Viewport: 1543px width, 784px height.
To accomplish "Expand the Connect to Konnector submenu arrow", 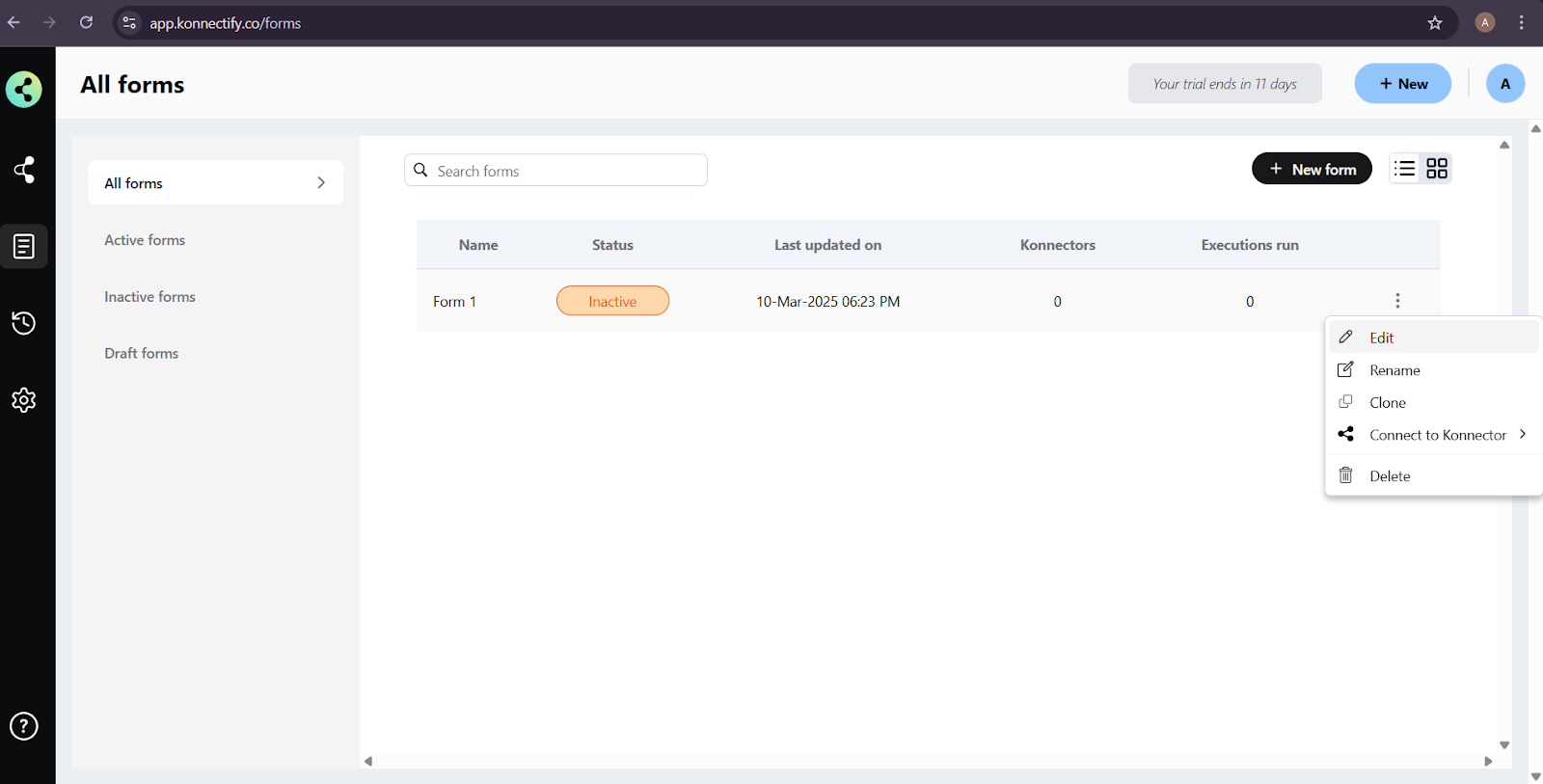I will pos(1523,434).
